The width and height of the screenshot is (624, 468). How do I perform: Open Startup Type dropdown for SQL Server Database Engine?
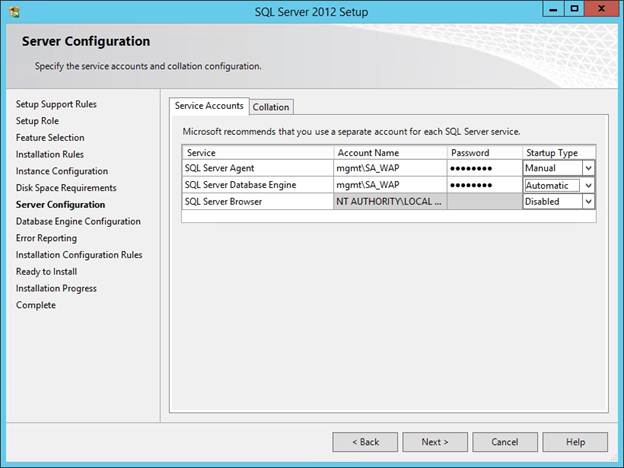(x=588, y=185)
